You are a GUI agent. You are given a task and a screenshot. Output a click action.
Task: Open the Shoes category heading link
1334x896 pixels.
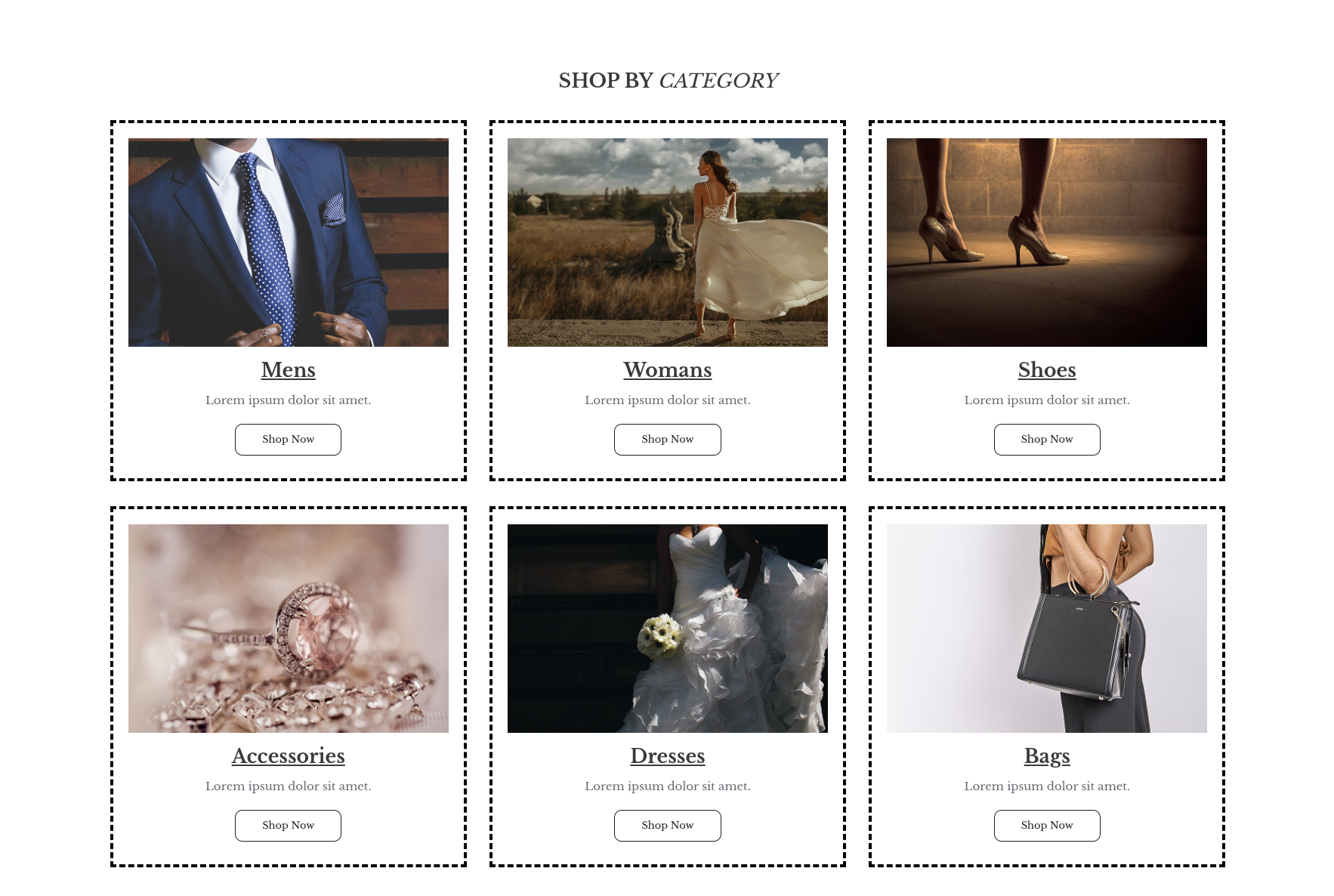tap(1046, 369)
